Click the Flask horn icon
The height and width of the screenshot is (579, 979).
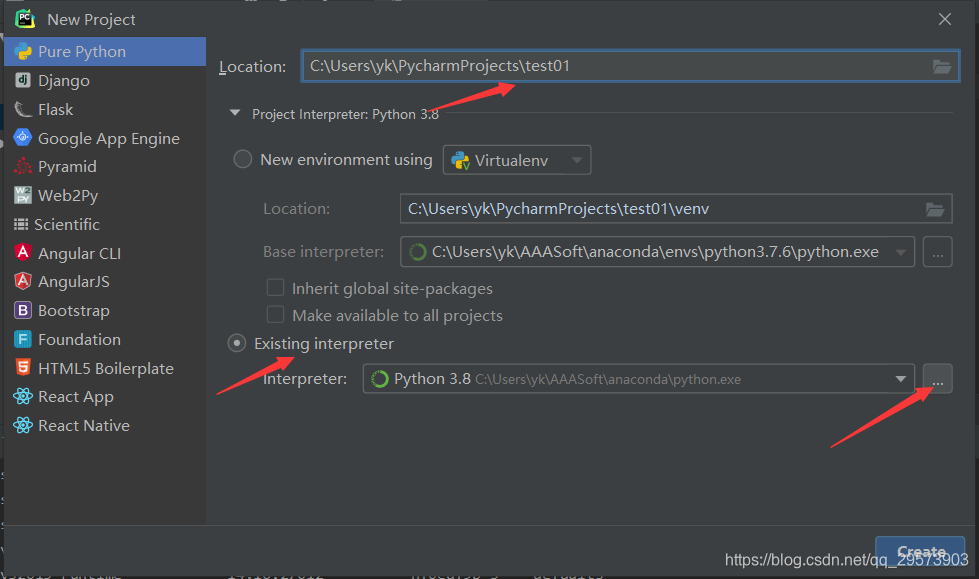(23, 109)
